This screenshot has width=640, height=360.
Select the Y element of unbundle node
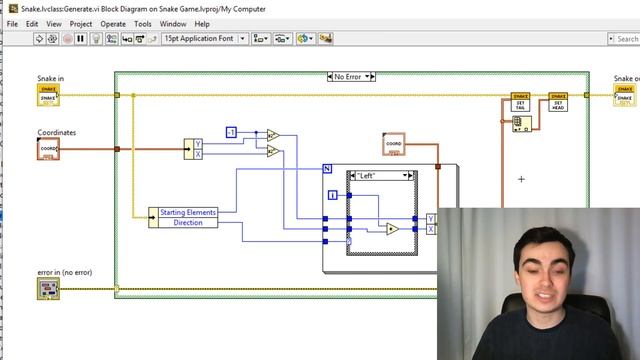198,144
